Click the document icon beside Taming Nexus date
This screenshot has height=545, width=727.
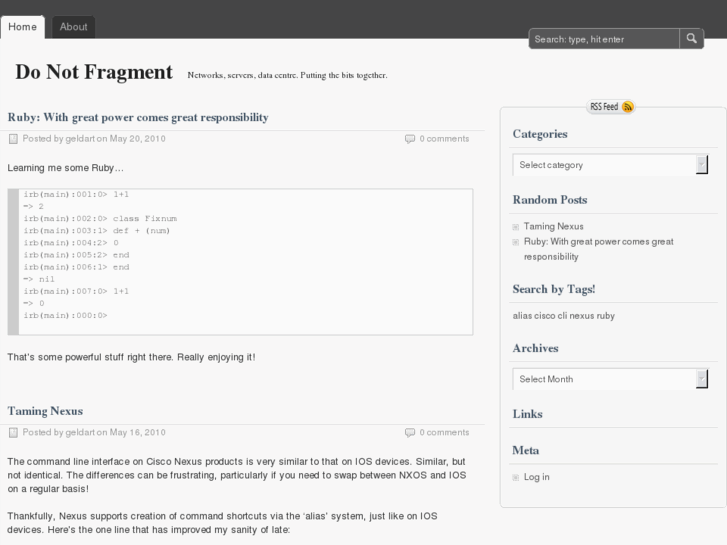(x=13, y=433)
